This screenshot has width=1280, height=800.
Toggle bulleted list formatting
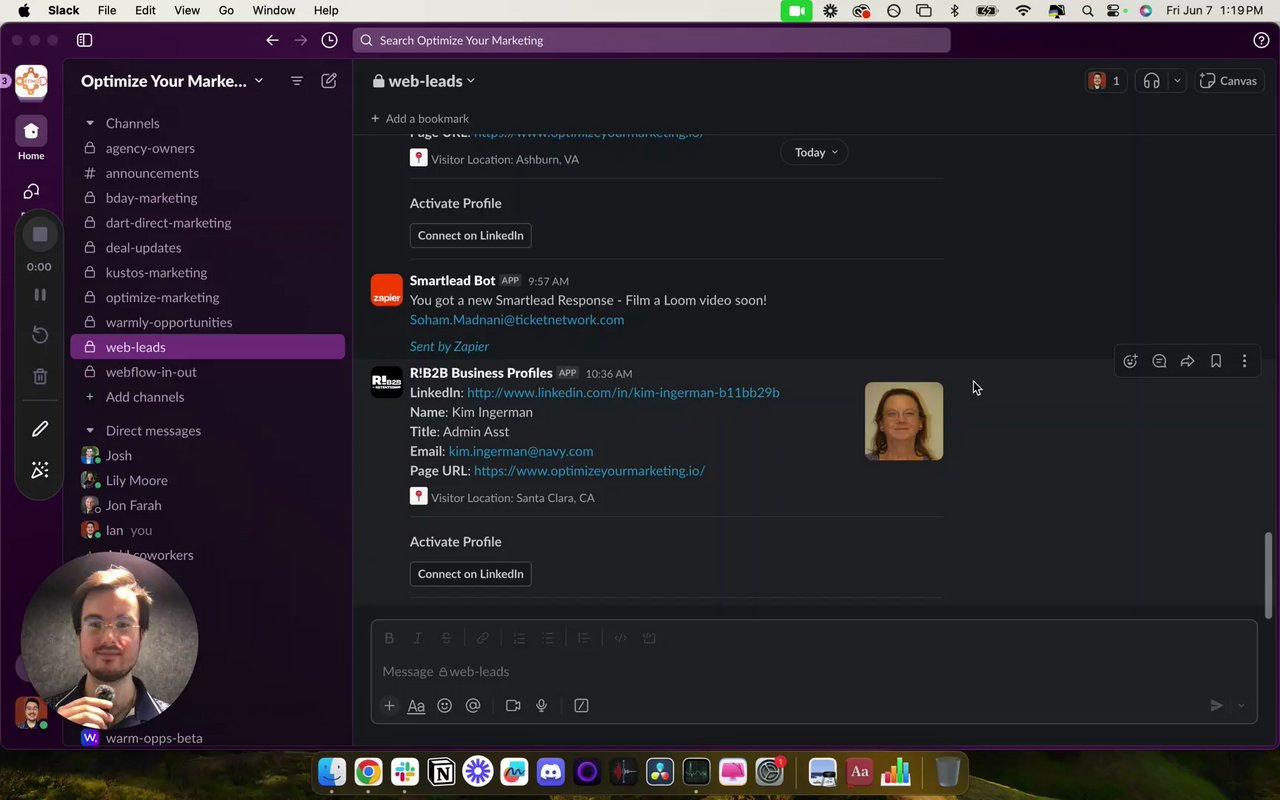click(548, 638)
